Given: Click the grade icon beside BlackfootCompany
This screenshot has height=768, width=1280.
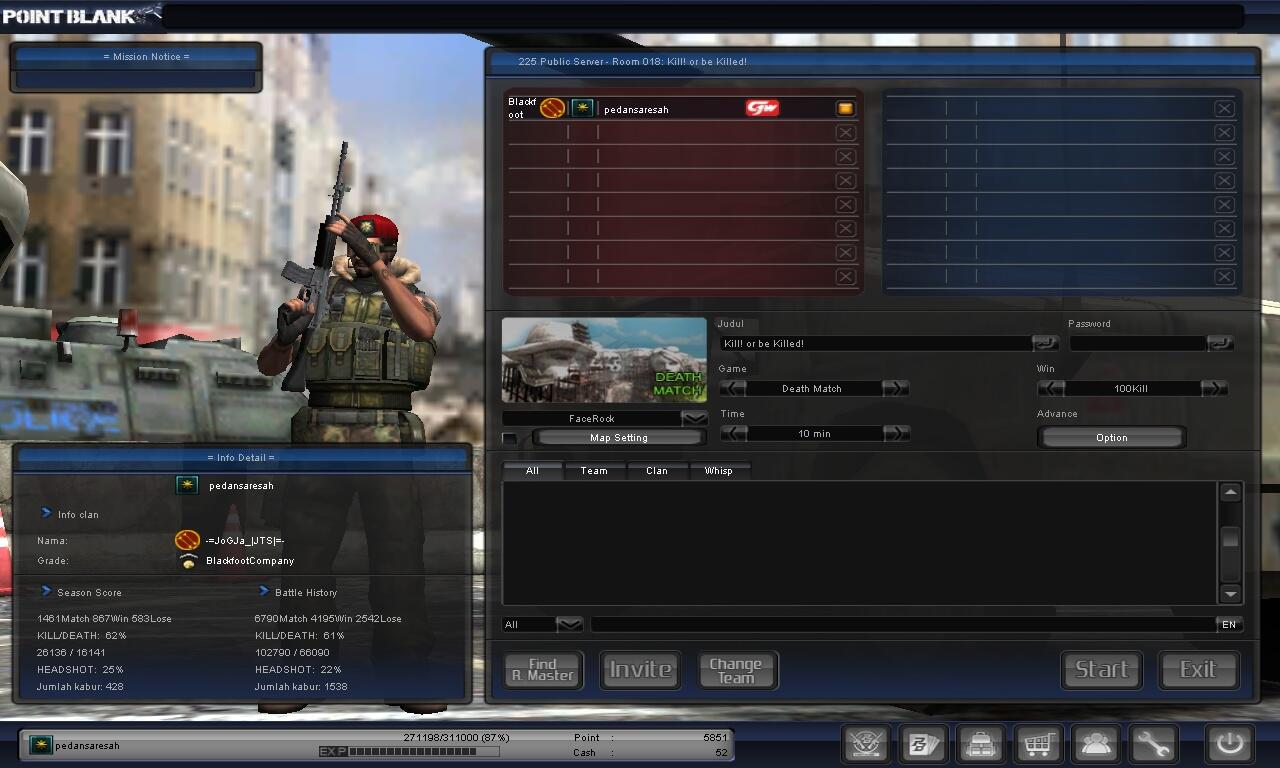Looking at the screenshot, I should coord(188,561).
